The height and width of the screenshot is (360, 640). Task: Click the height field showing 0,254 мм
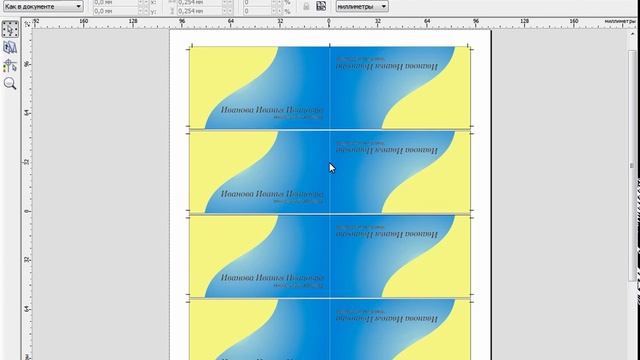tap(200, 11)
